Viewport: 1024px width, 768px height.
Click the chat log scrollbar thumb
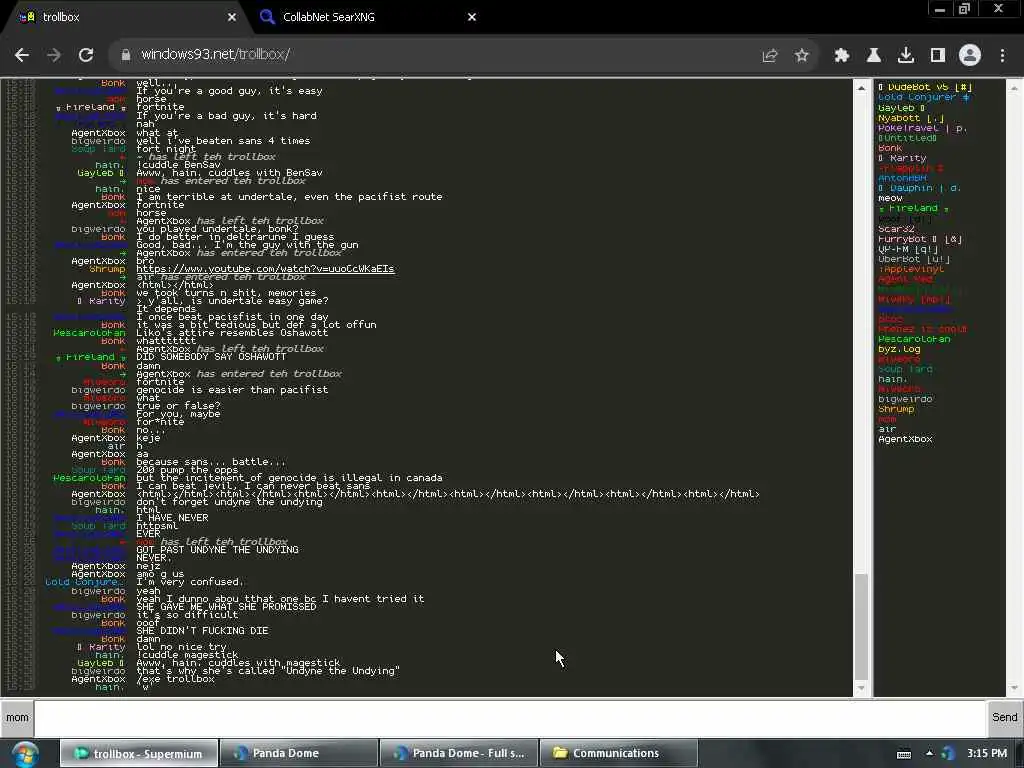click(861, 626)
